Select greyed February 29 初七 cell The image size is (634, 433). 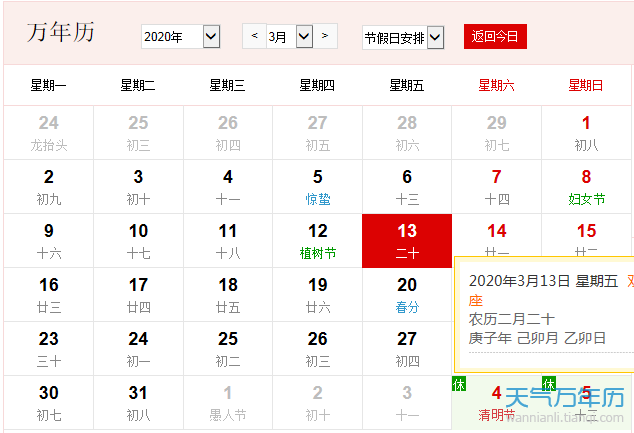[x=497, y=133]
